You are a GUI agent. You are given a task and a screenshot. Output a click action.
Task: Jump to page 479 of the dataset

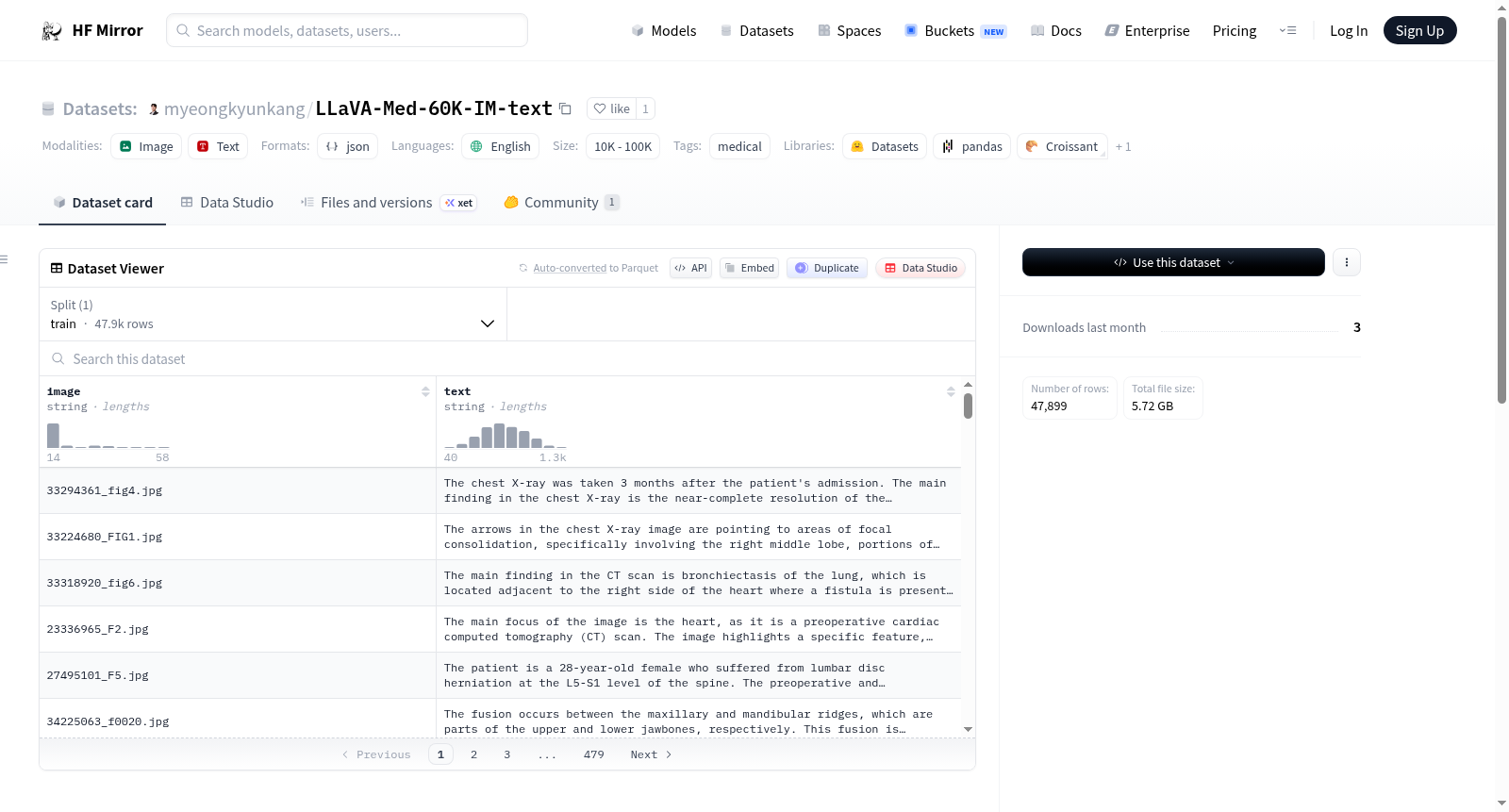tap(593, 754)
